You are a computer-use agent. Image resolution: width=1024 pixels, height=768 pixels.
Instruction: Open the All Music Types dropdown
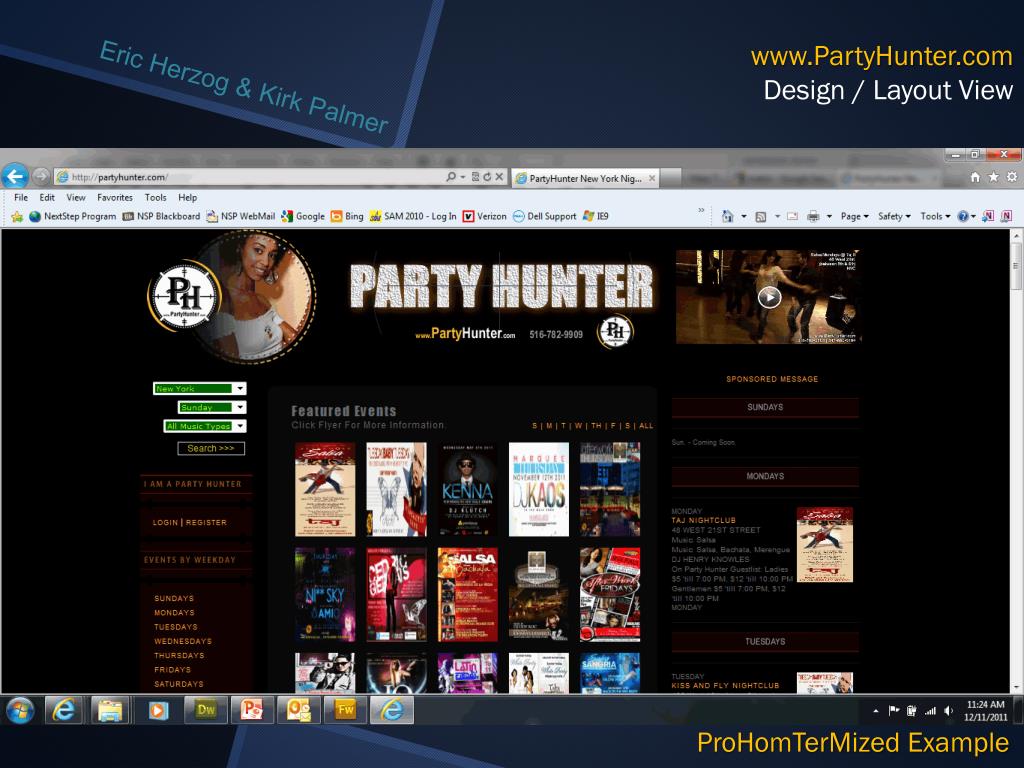[204, 426]
